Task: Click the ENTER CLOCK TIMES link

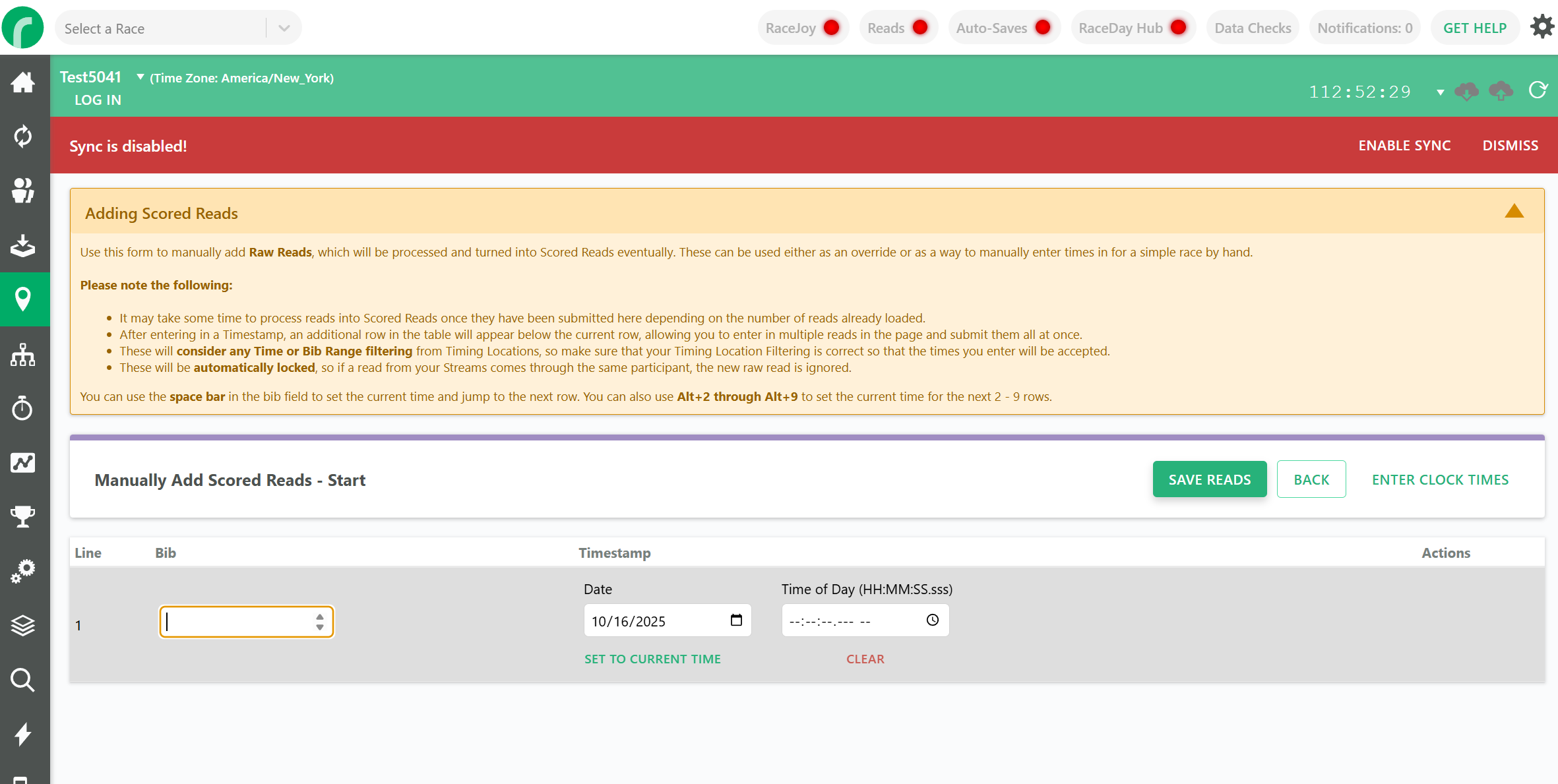Action: pyautogui.click(x=1440, y=479)
